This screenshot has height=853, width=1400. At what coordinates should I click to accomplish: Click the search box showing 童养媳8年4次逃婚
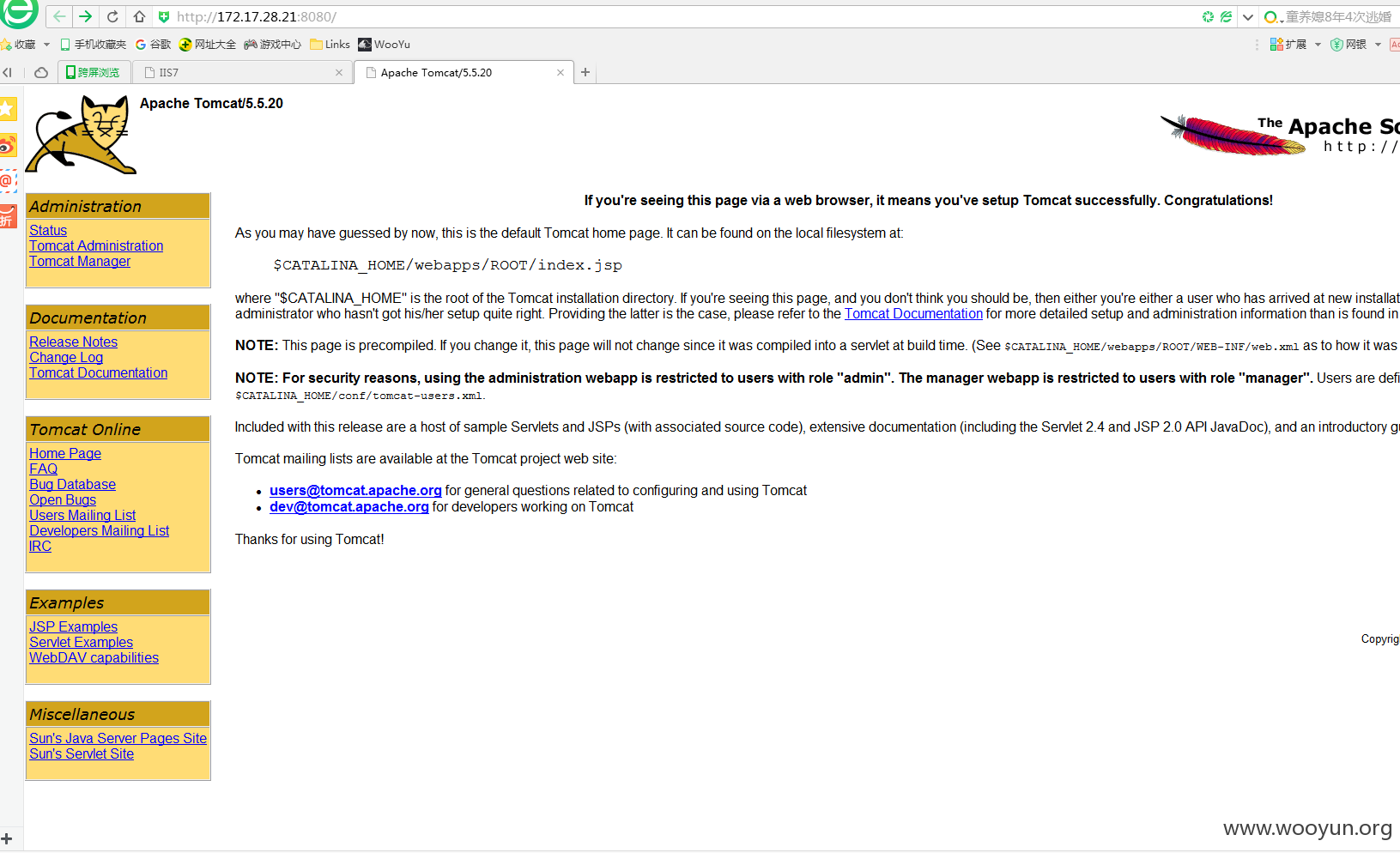tap(1337, 17)
